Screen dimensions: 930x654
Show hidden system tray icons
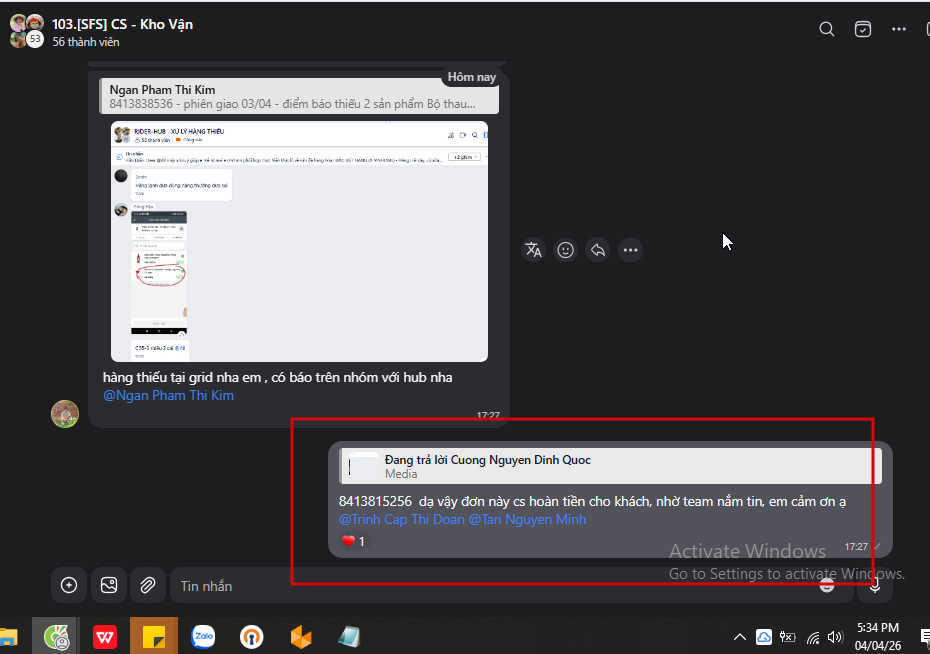point(740,637)
